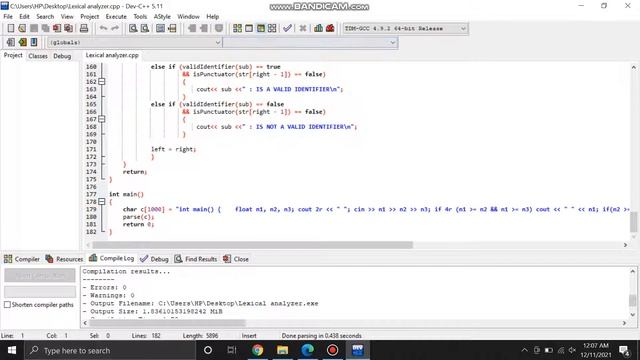Click the taskbar search box
Screen dimensions: 640x360
click(x=110, y=350)
